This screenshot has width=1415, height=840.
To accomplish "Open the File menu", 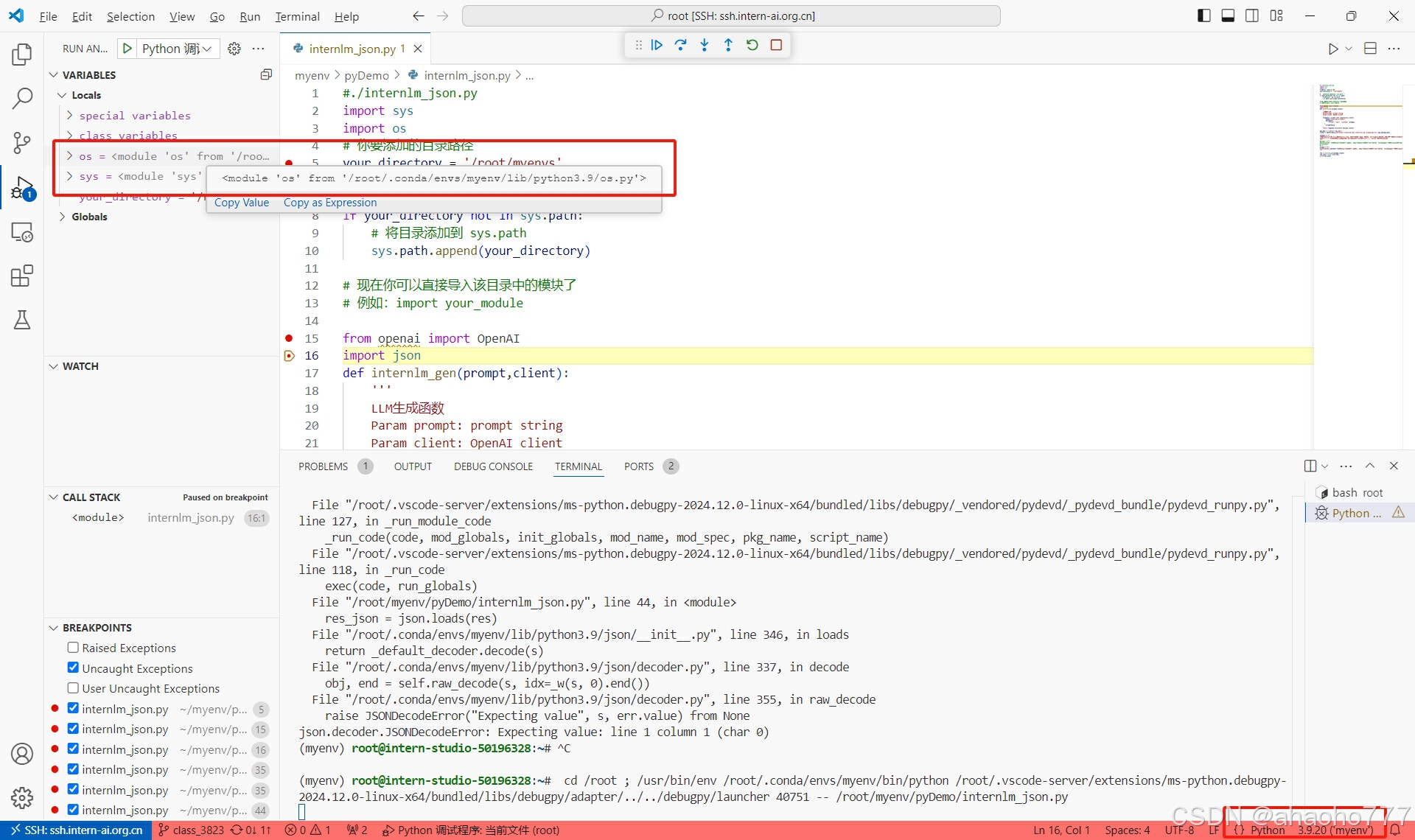I will point(48,16).
